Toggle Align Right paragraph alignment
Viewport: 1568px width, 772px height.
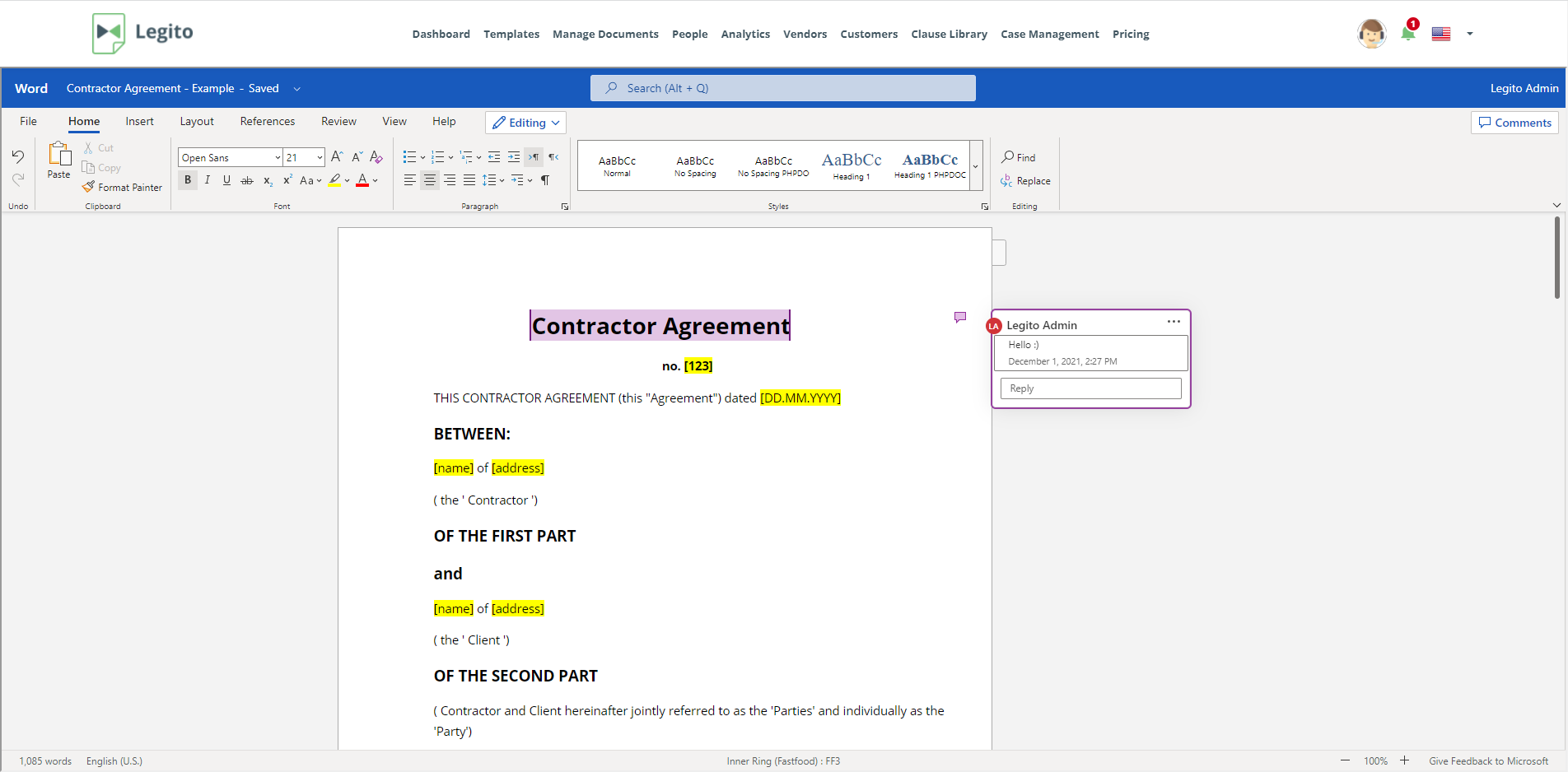[450, 180]
